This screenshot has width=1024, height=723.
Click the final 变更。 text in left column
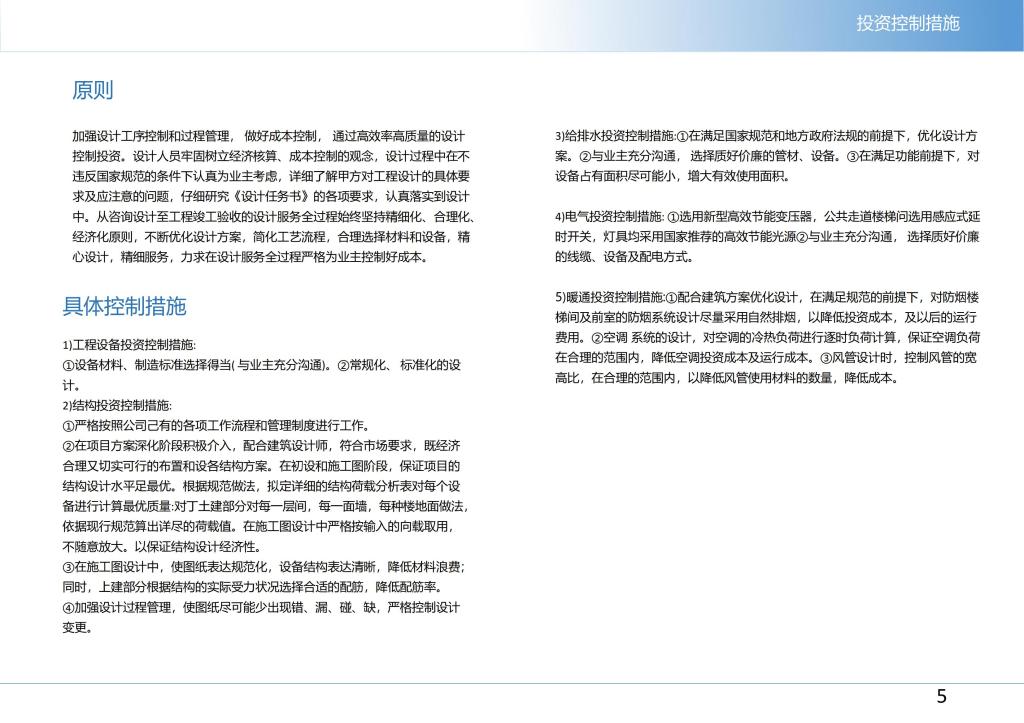tap(78, 628)
